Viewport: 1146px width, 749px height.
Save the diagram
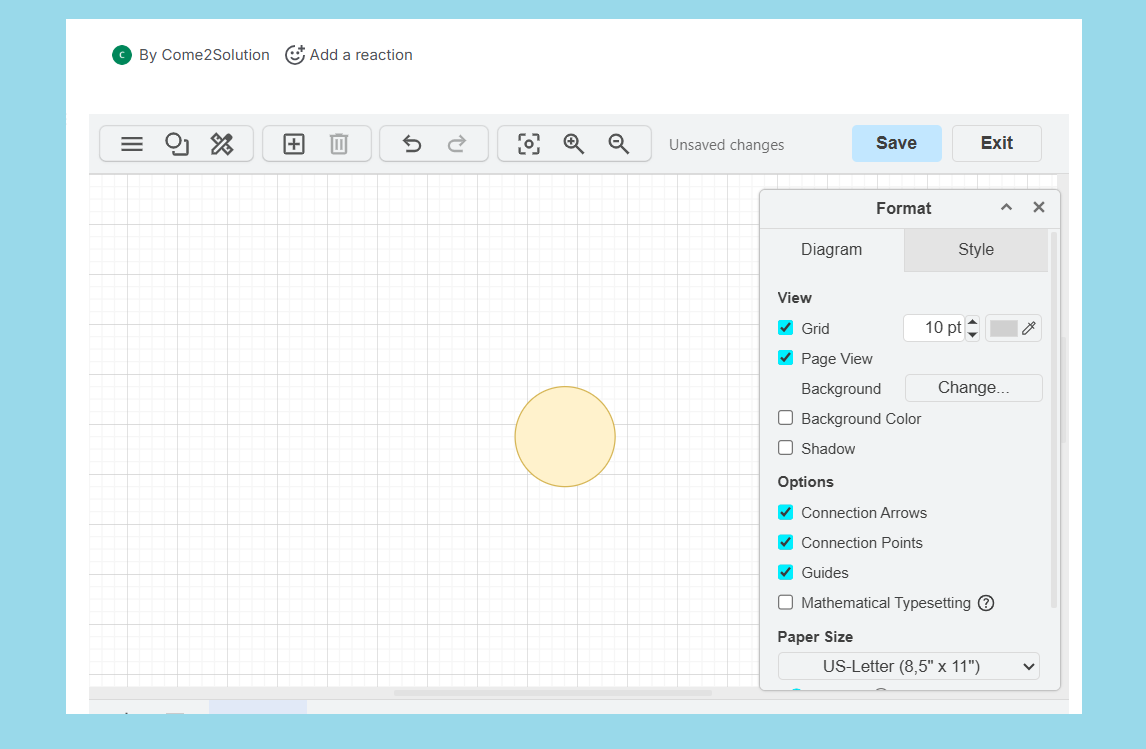tap(896, 143)
